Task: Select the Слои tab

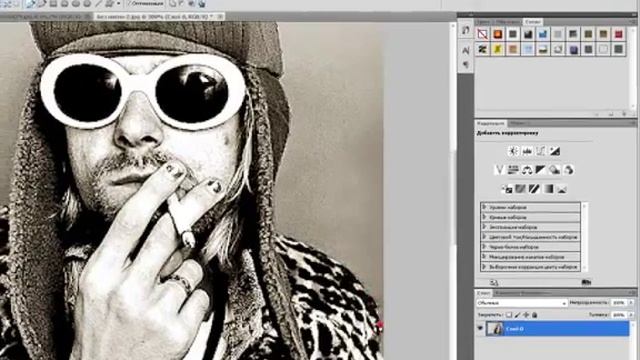Action: point(483,293)
